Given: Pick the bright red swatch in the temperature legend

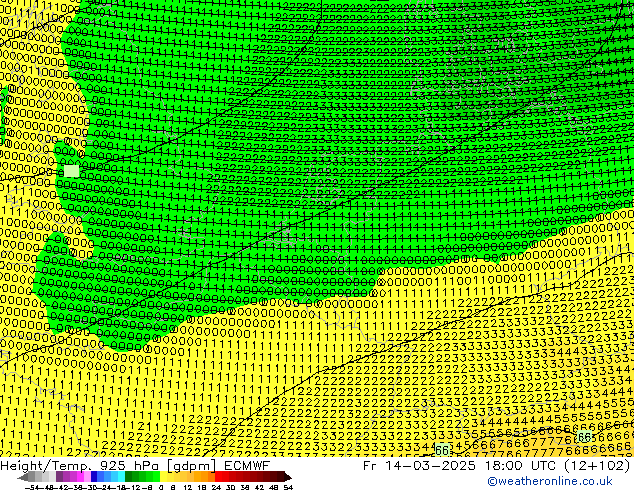Looking at the screenshot, I should click(x=218, y=477).
